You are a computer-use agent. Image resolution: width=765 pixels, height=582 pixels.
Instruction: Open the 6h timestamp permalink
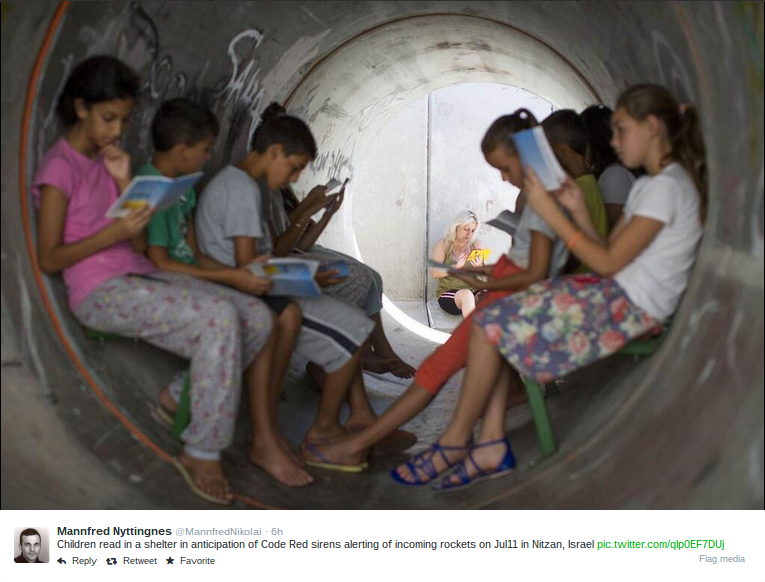point(277,532)
